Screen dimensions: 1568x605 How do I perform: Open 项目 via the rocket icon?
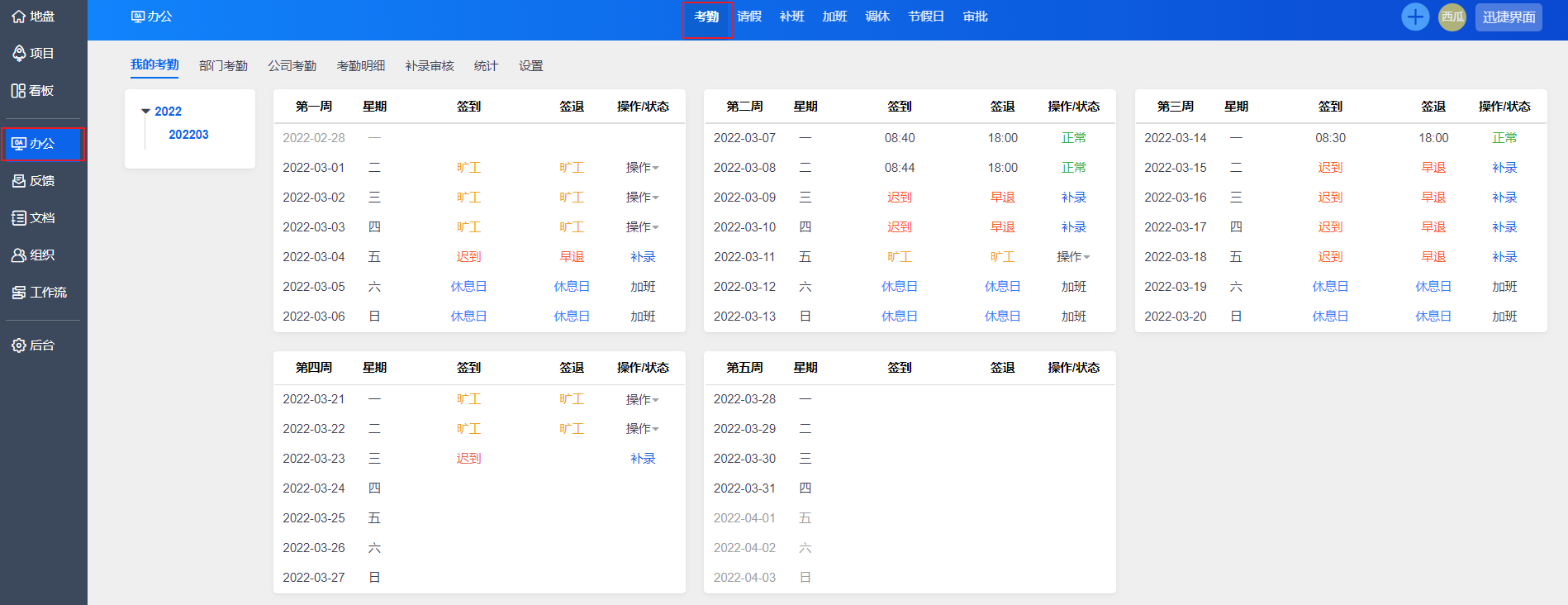click(18, 54)
